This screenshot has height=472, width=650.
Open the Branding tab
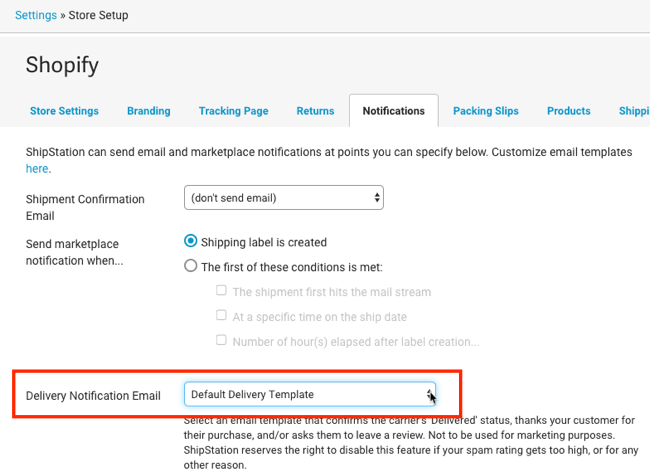click(148, 111)
